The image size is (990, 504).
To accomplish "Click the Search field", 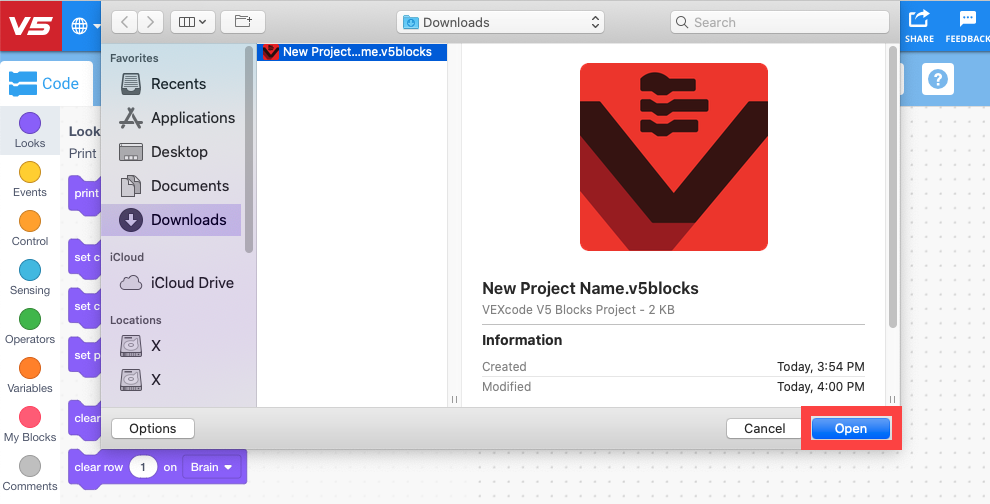I will [780, 22].
